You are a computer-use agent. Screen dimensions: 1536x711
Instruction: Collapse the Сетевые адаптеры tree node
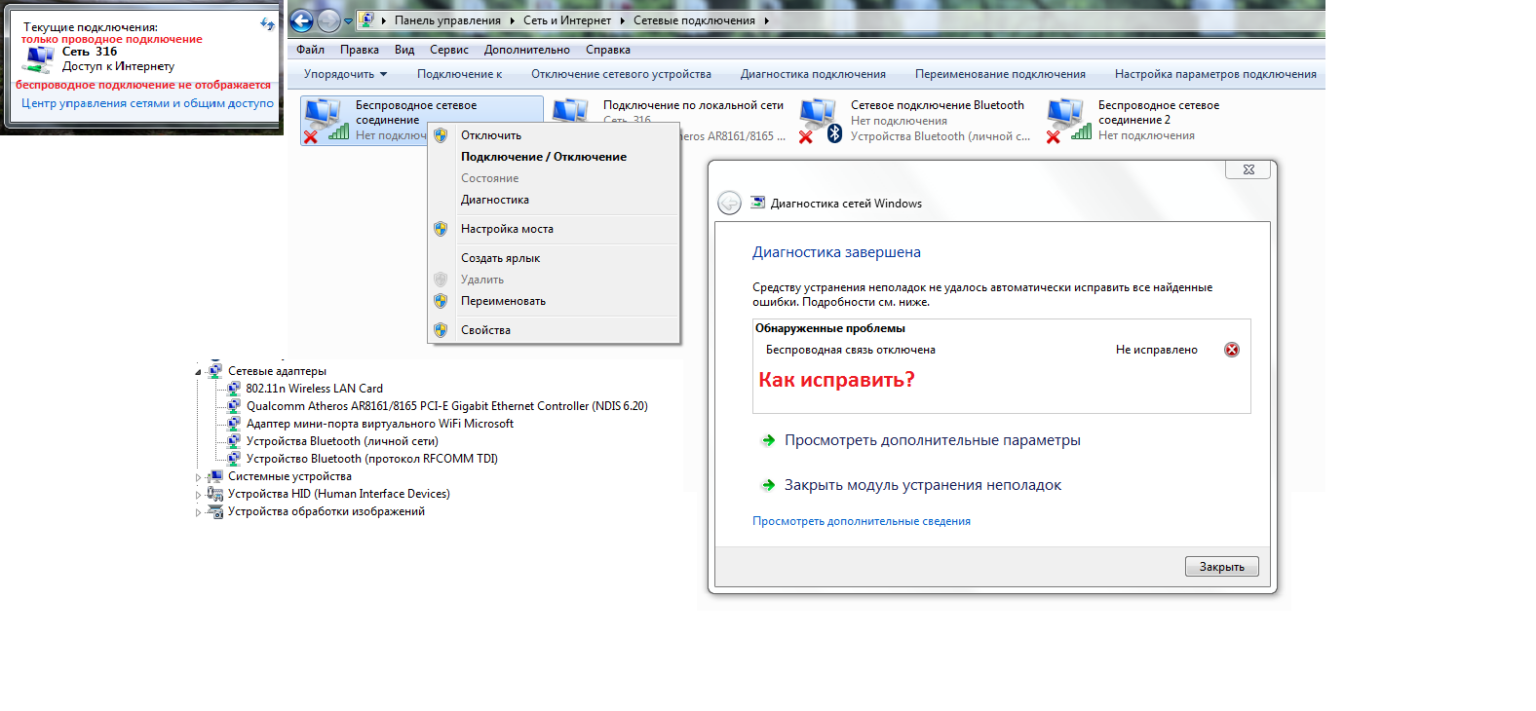[x=199, y=371]
